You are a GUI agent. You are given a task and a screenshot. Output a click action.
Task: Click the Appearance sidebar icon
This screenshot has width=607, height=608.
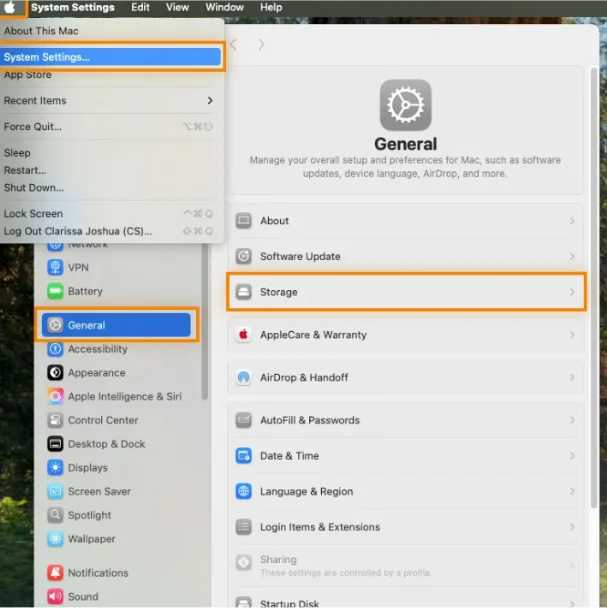pos(55,373)
